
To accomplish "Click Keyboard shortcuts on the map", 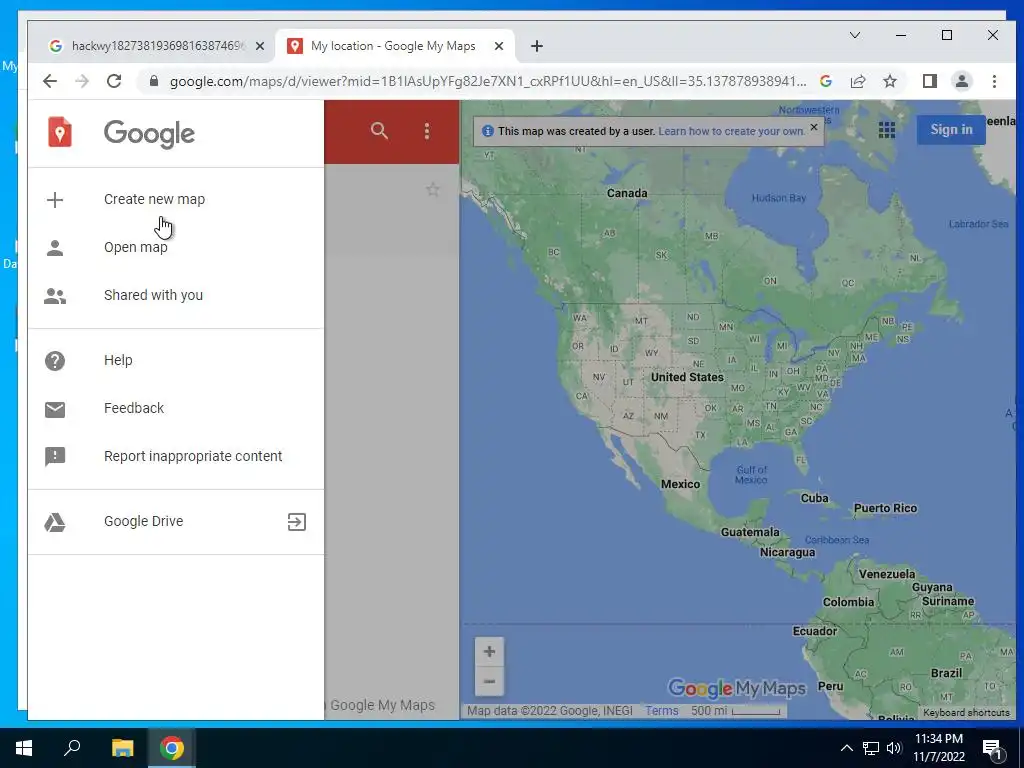I will coord(966,712).
